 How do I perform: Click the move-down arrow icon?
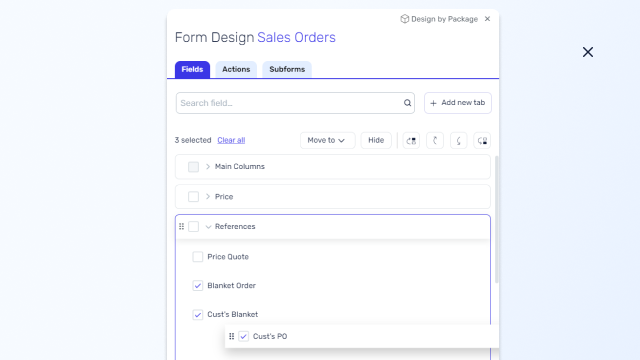[x=458, y=140]
